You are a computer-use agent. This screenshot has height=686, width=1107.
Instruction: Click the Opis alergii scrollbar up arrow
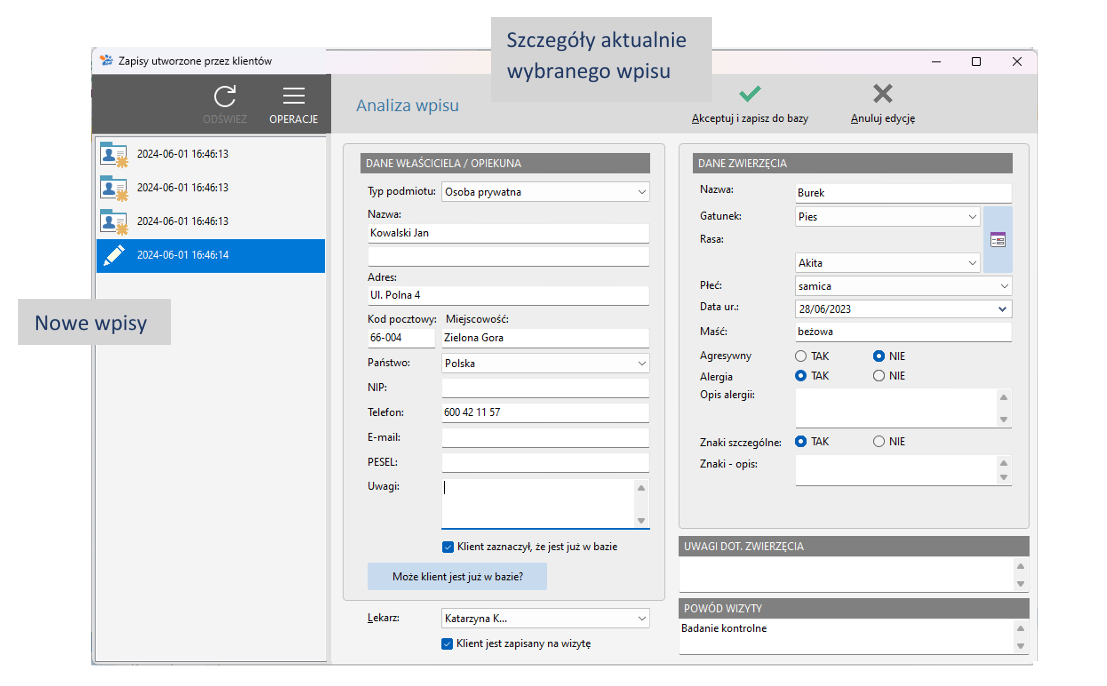click(1004, 397)
